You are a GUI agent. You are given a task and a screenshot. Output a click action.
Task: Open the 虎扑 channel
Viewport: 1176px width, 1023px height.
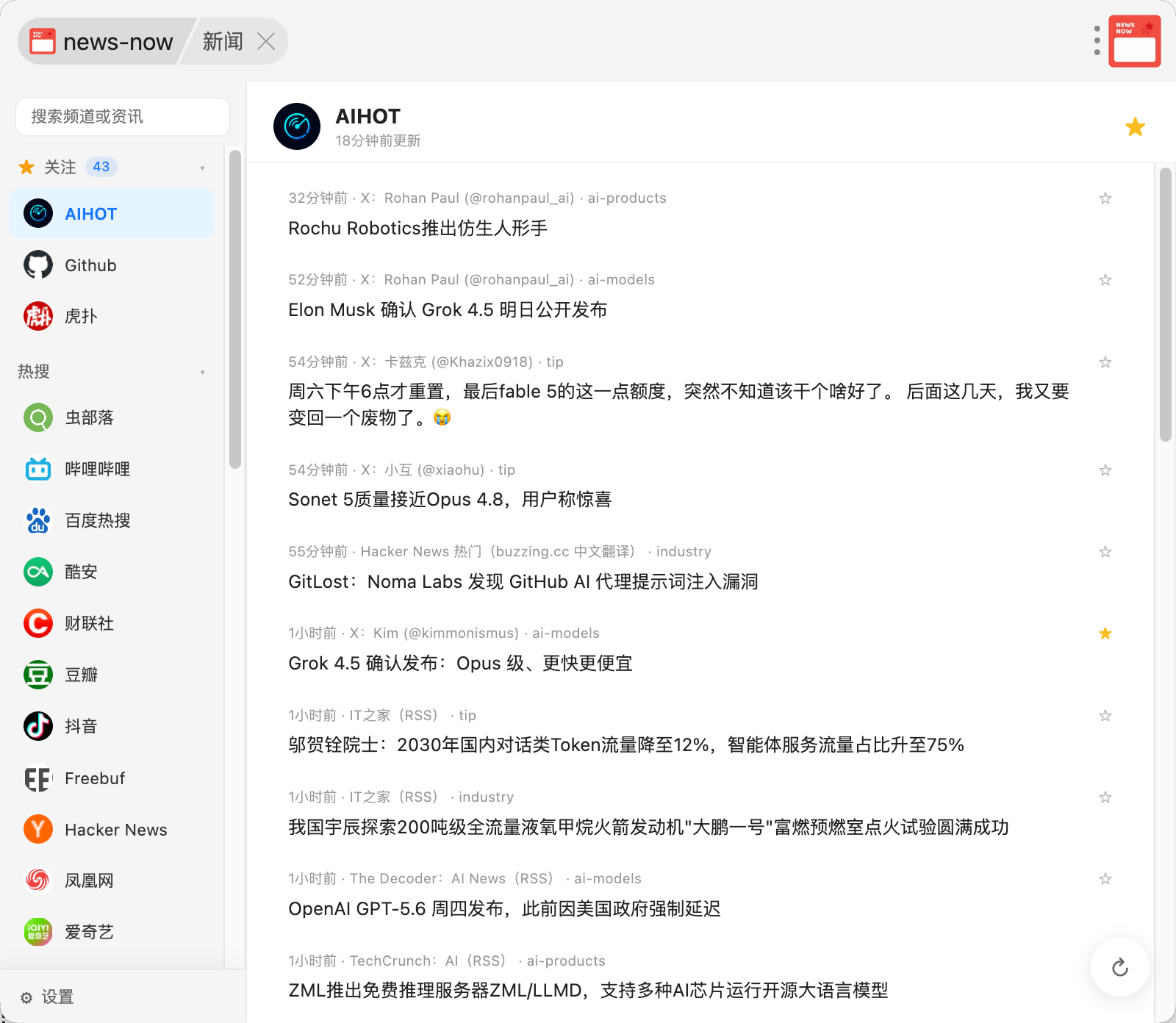coord(112,316)
